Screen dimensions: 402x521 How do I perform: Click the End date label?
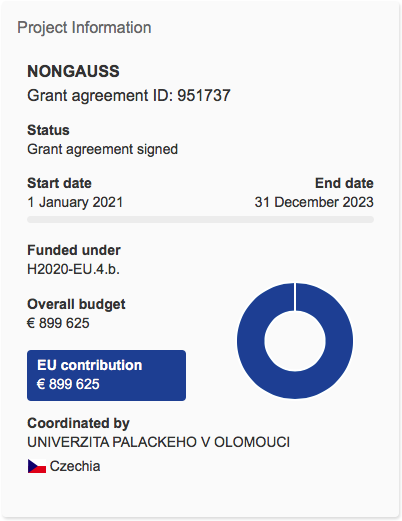(x=344, y=183)
